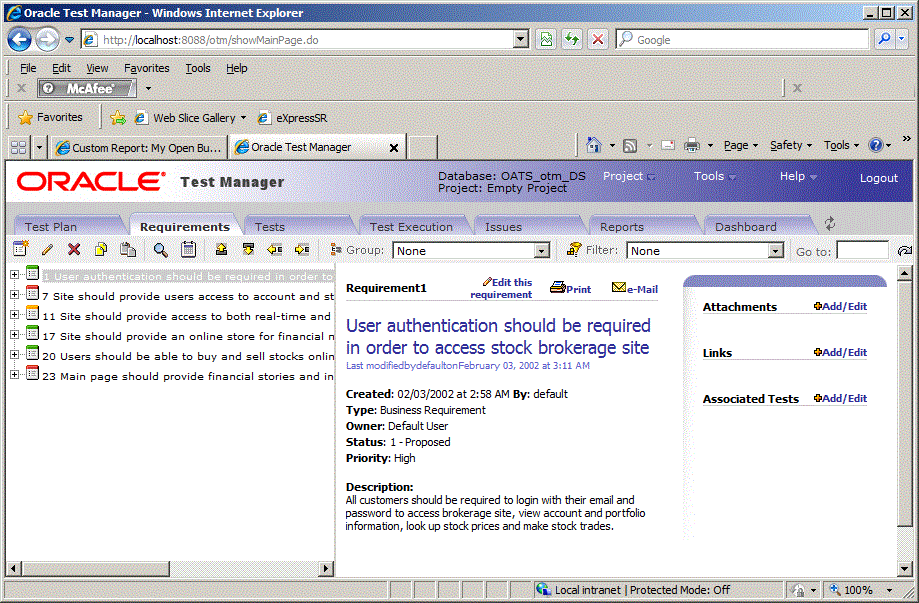919x603 pixels.
Task: Open the Favorites menu in menu bar
Action: click(x=147, y=68)
